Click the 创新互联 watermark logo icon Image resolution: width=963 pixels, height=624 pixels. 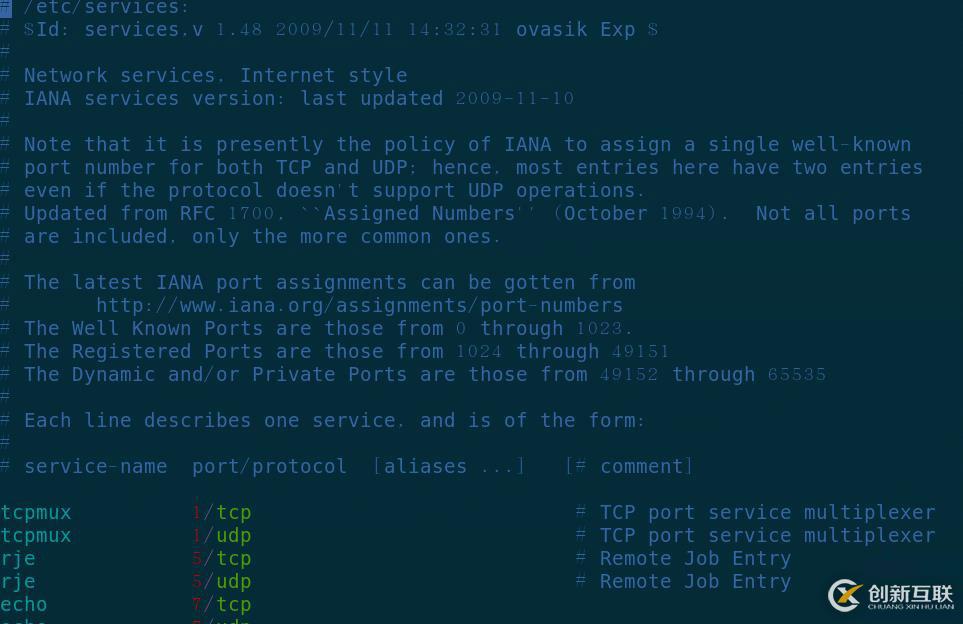click(845, 595)
